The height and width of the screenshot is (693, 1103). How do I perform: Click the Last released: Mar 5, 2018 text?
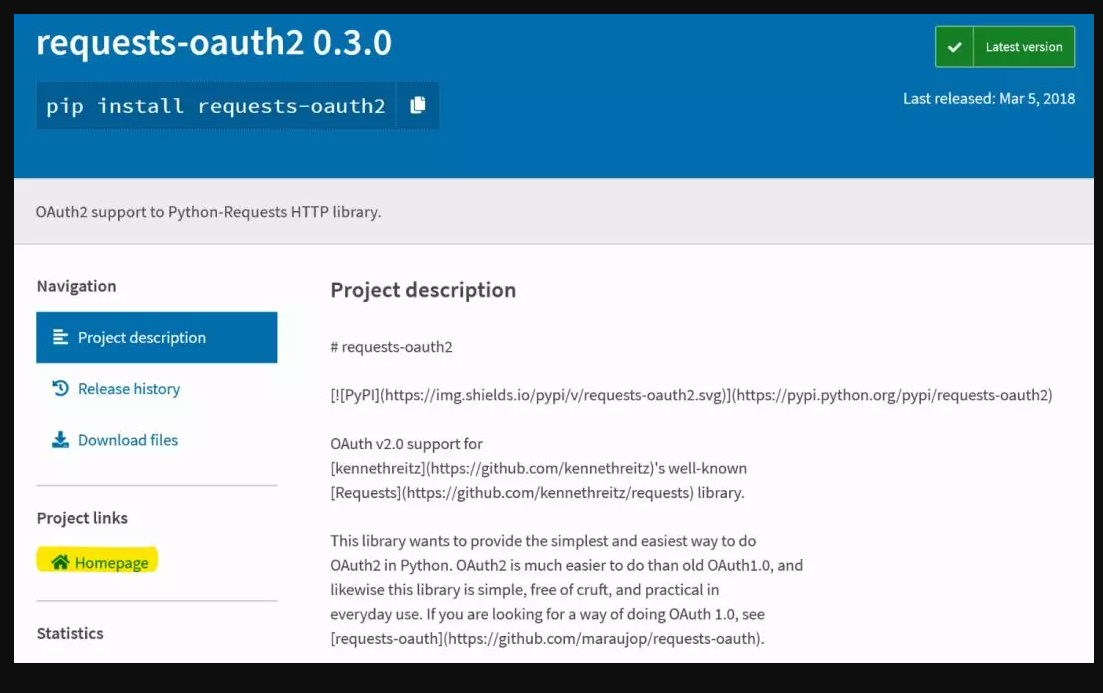(989, 98)
